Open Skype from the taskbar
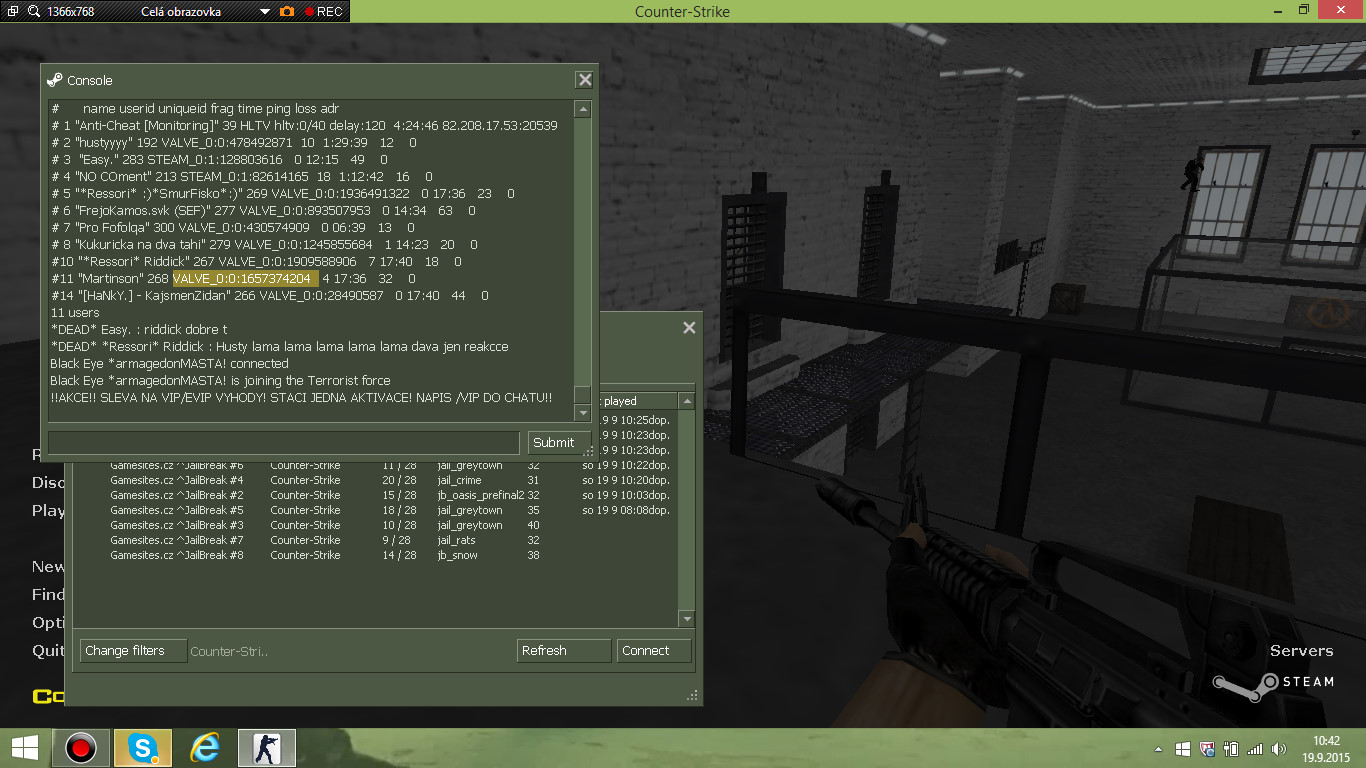 (143, 747)
